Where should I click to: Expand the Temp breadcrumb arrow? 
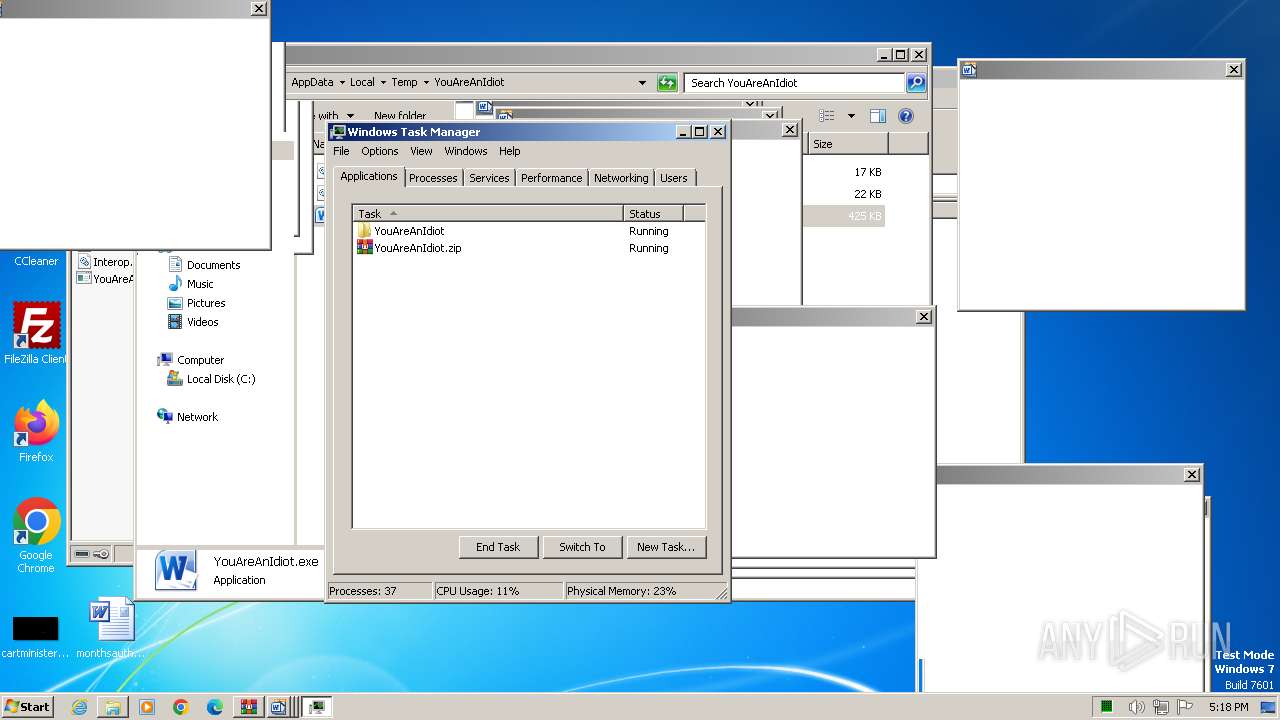pyautogui.click(x=425, y=83)
